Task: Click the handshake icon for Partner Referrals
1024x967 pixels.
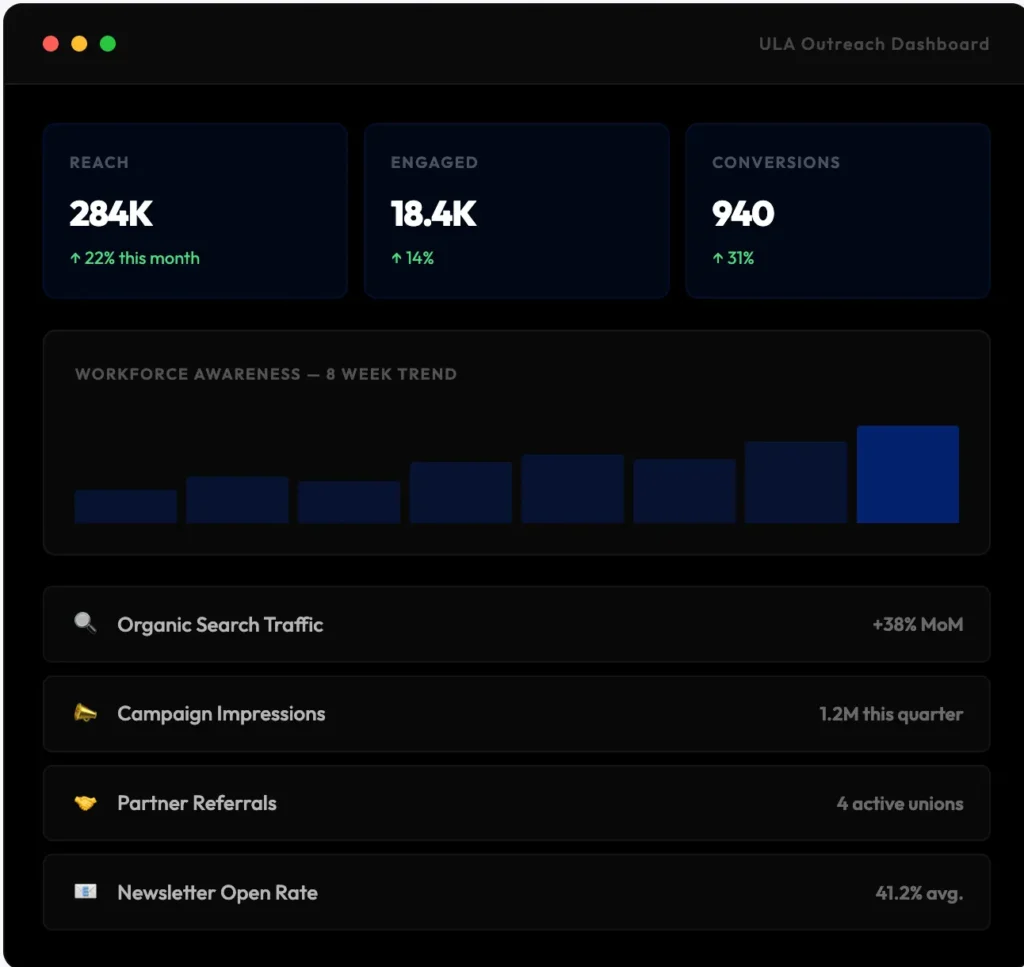Action: coord(85,802)
